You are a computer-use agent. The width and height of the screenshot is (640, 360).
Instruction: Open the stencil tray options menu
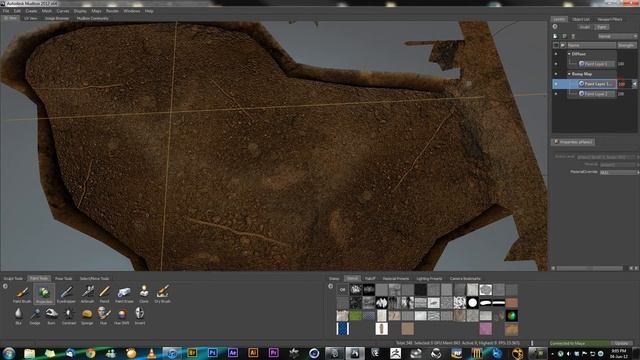(x=331, y=286)
